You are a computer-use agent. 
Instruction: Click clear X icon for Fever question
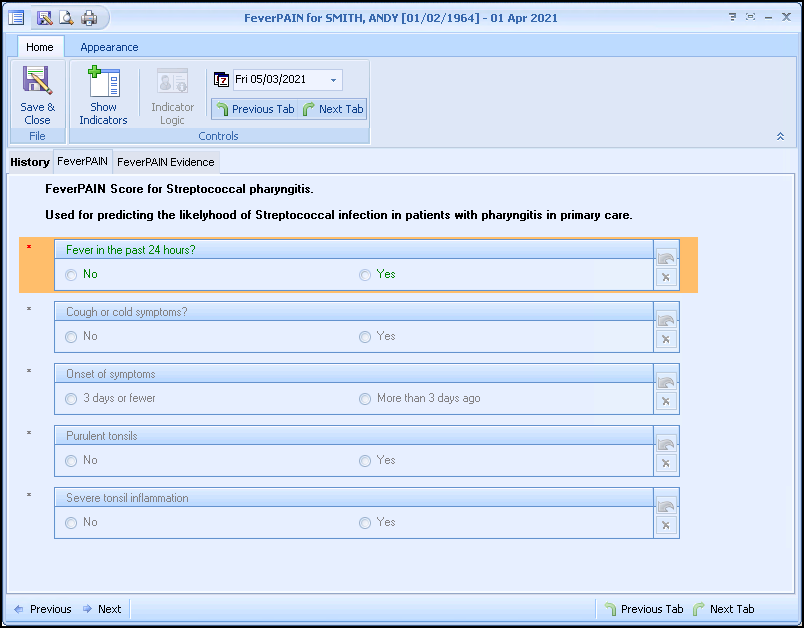(666, 277)
